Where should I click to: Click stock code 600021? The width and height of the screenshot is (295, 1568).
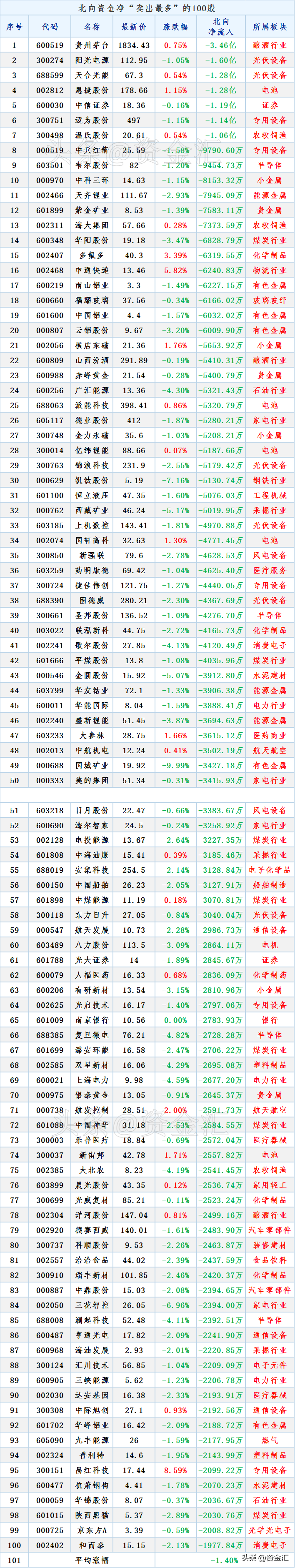tap(50, 1080)
